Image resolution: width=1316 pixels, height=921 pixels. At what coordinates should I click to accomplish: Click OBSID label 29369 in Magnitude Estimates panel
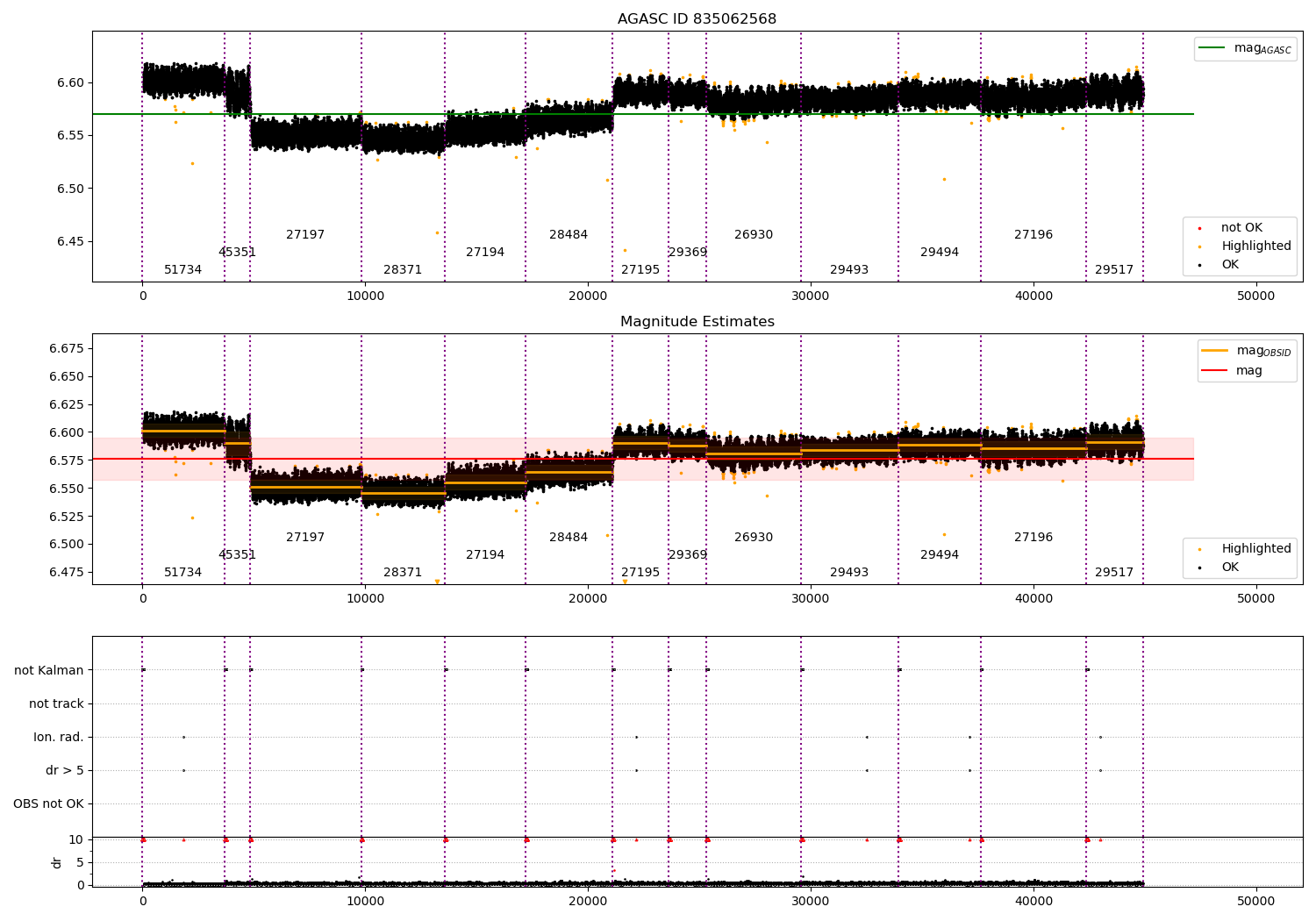click(x=688, y=555)
